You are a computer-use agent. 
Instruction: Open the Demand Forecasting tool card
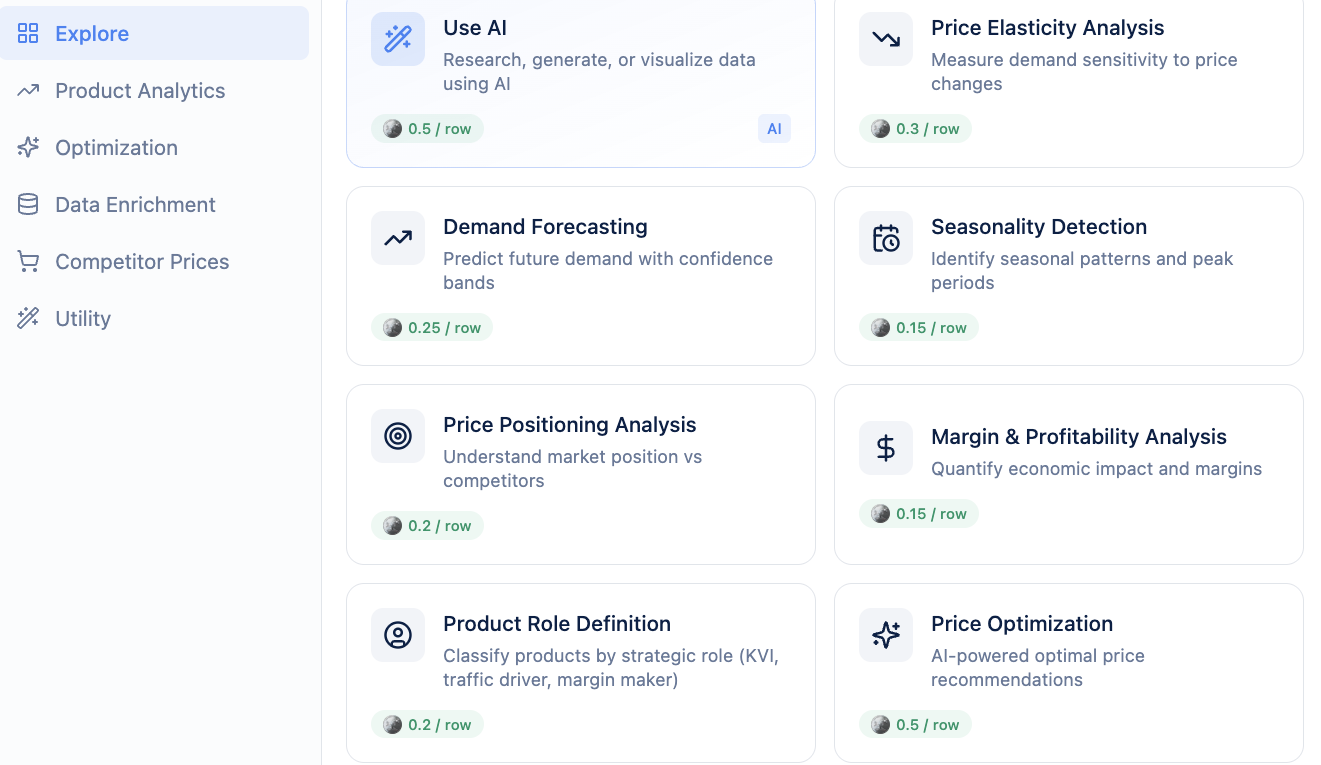pos(580,275)
